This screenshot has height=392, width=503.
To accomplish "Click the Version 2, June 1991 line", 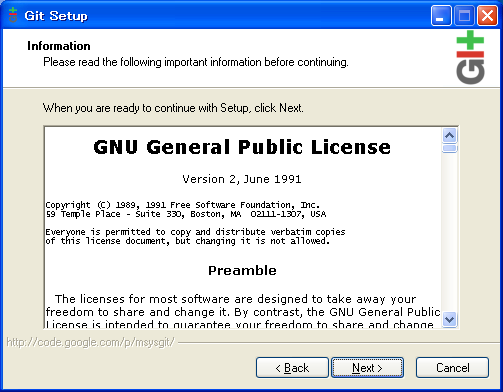I will [242, 179].
